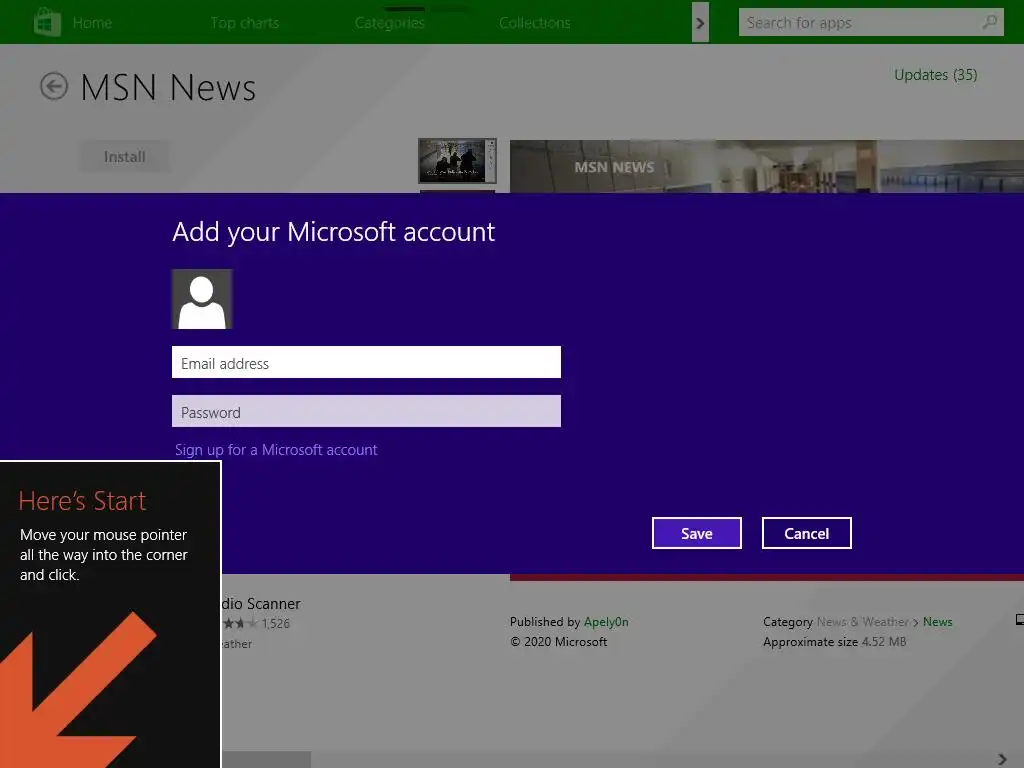Click the © 2020 Microsoft text
This screenshot has width=1024, height=768.
click(x=558, y=642)
